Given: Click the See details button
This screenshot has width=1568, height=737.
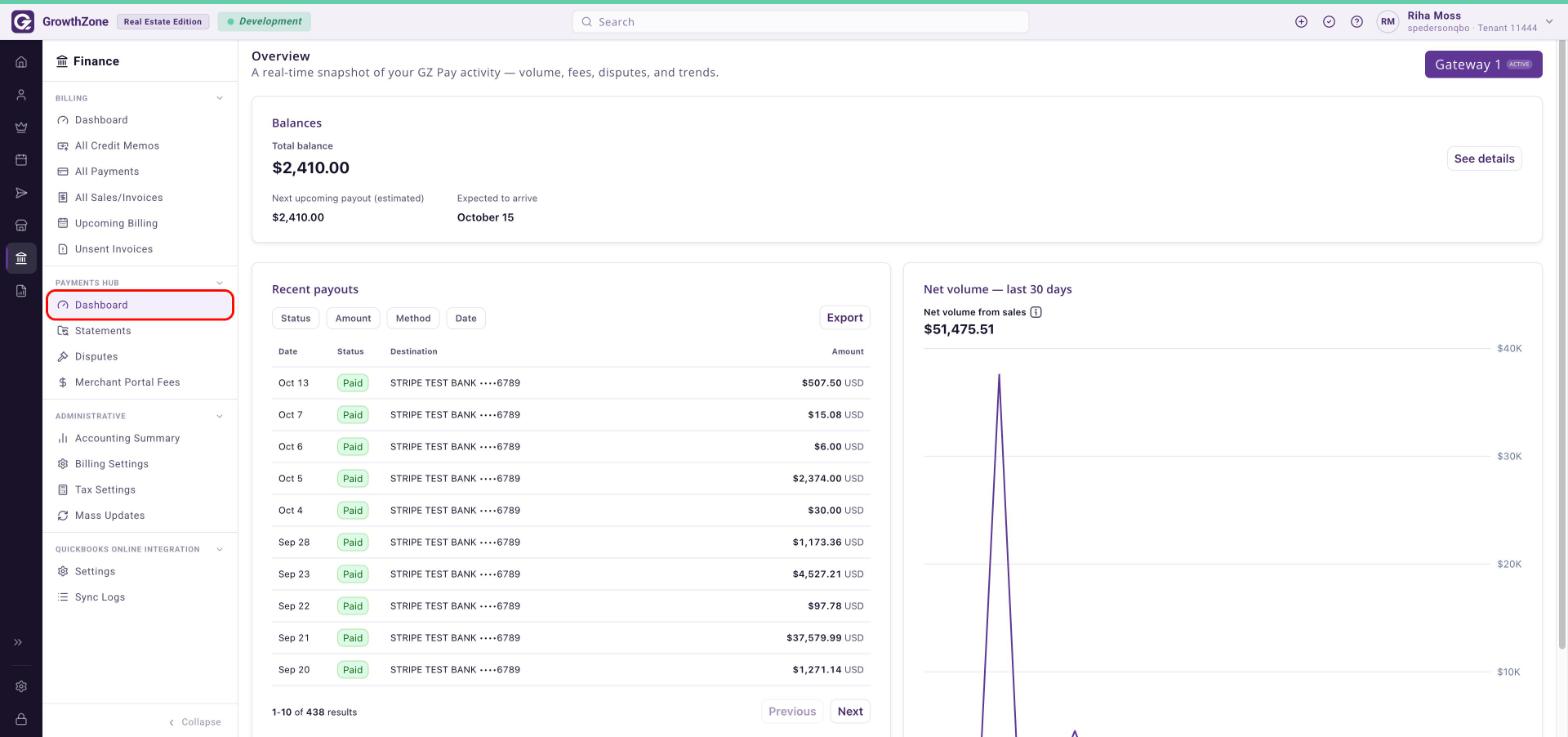Looking at the screenshot, I should click(x=1484, y=159).
